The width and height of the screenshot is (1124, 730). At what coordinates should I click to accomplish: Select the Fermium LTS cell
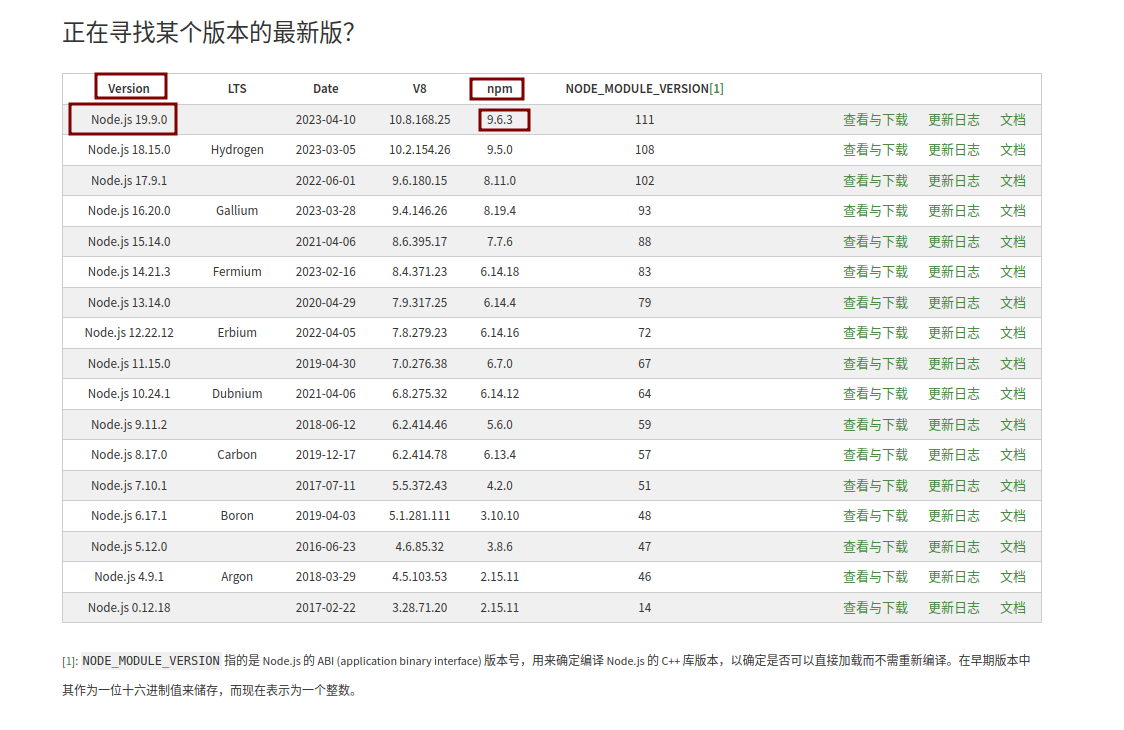(237, 272)
